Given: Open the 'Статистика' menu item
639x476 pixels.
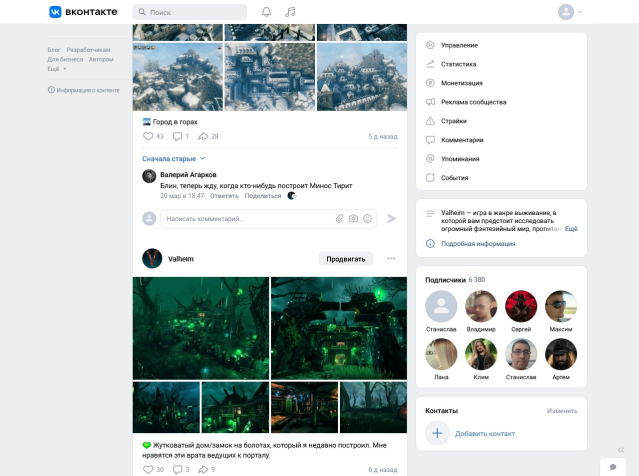Looking at the screenshot, I should pyautogui.click(x=458, y=64).
